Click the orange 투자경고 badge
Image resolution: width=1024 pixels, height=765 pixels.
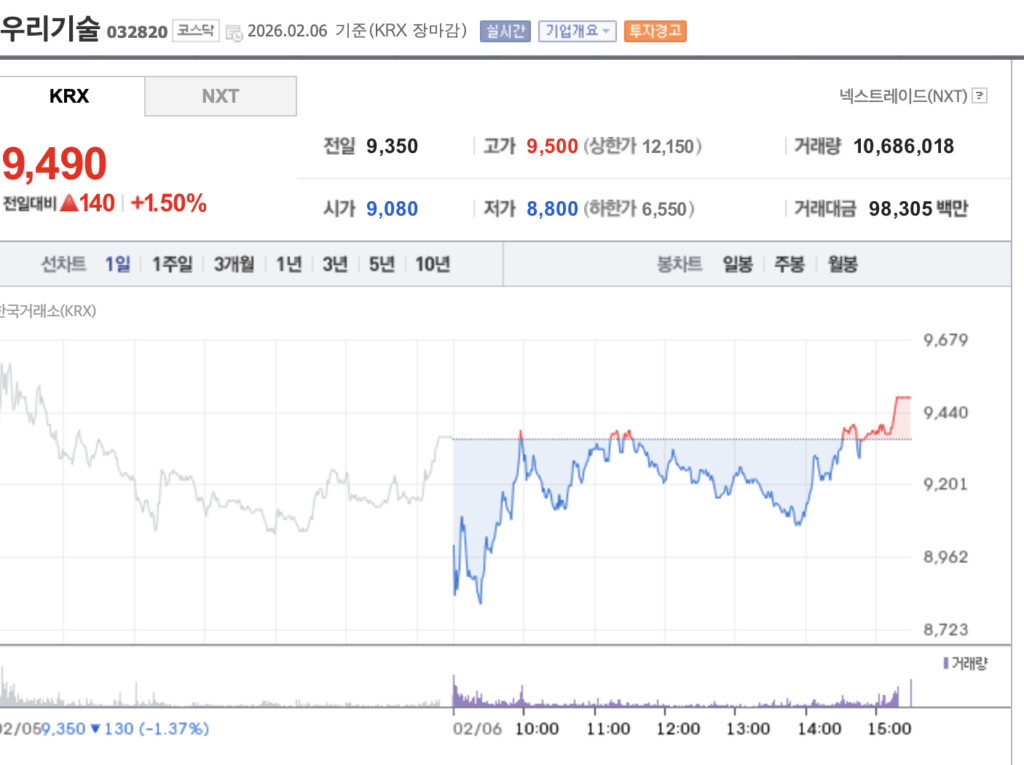click(655, 31)
